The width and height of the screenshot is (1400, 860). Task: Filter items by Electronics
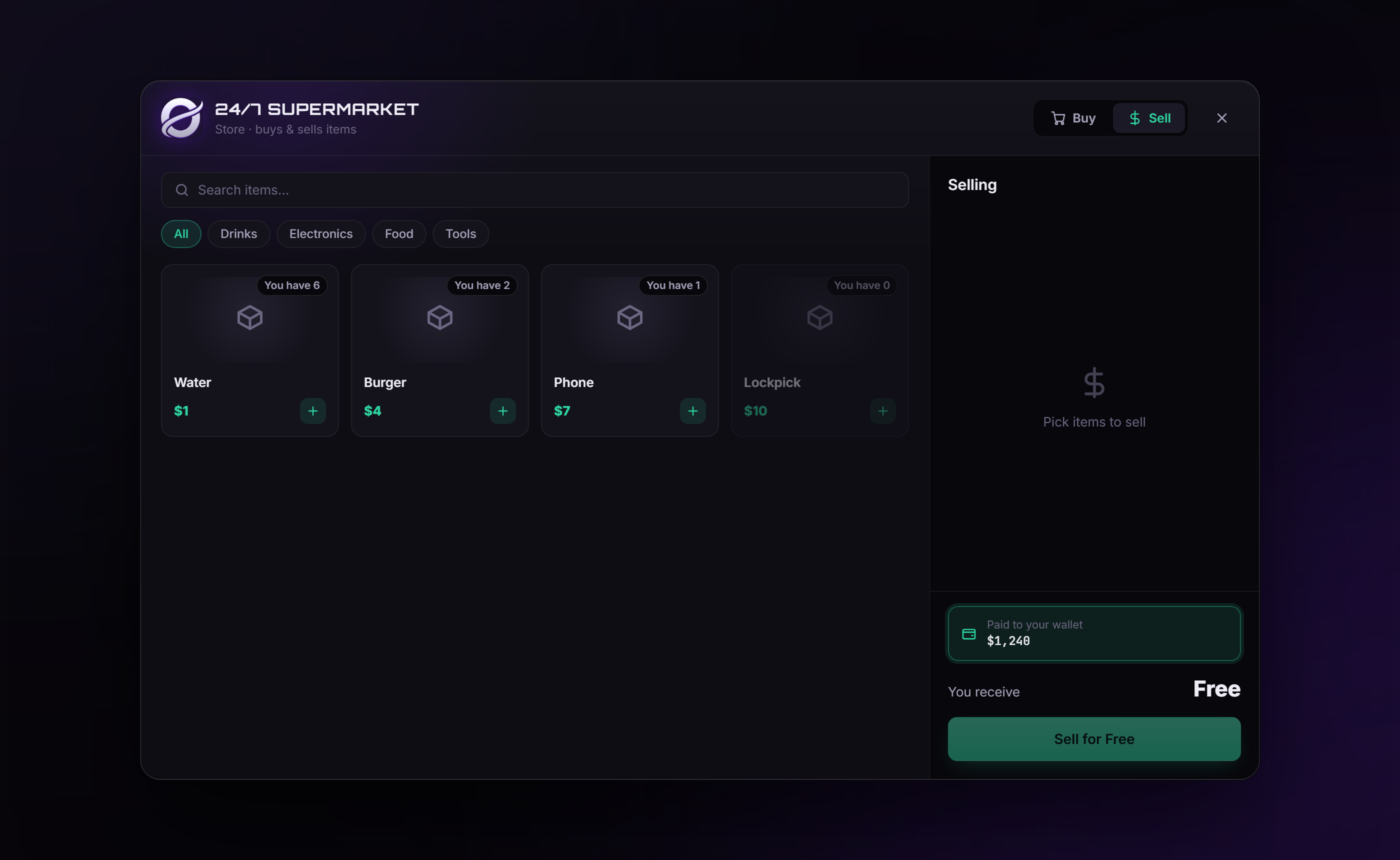tap(320, 234)
